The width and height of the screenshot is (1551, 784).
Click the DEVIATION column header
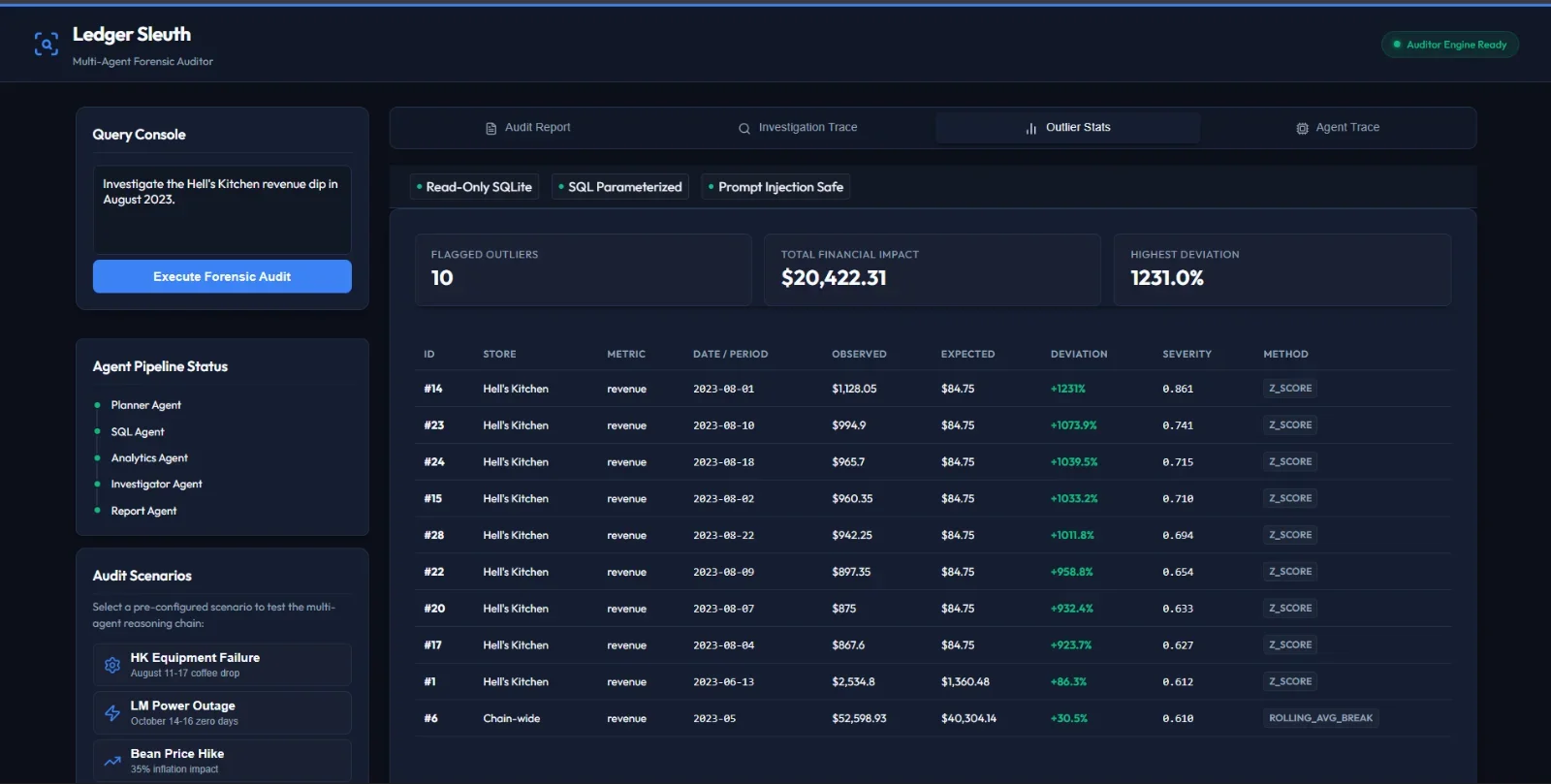pyautogui.click(x=1079, y=355)
